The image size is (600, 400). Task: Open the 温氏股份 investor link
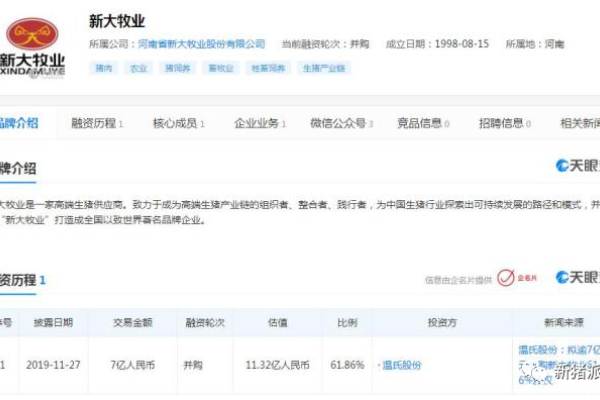402,365
